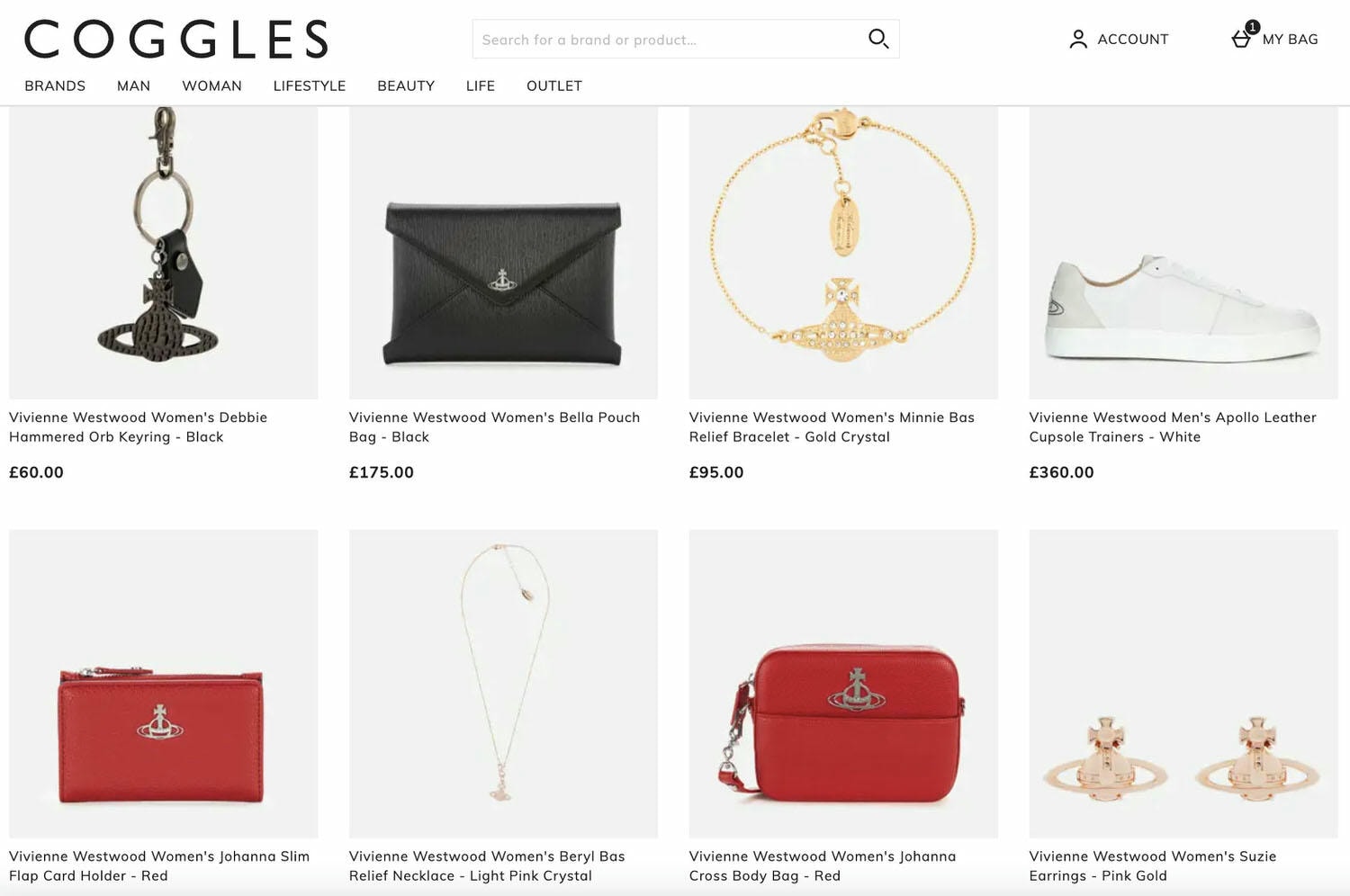The width and height of the screenshot is (1350, 896).
Task: Open the Beauty menu
Action: [x=406, y=85]
